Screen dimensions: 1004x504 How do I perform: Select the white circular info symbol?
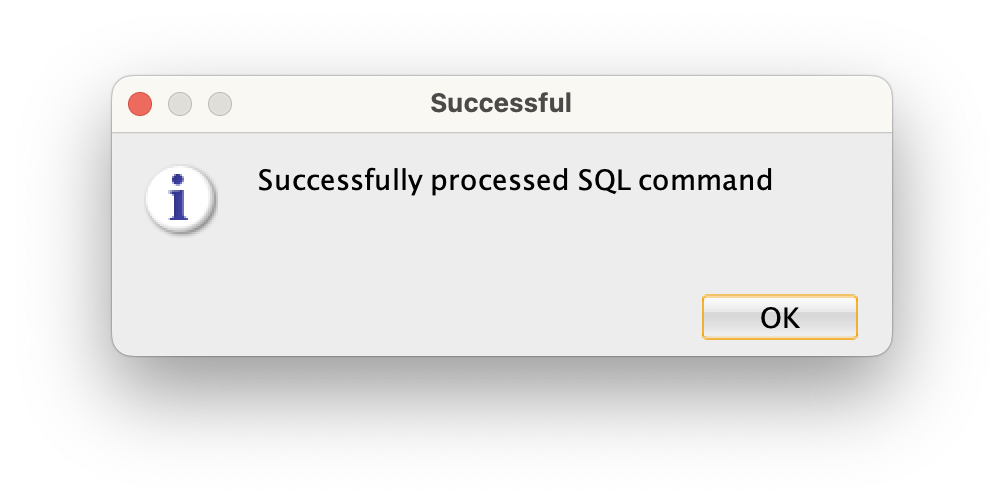click(x=180, y=198)
